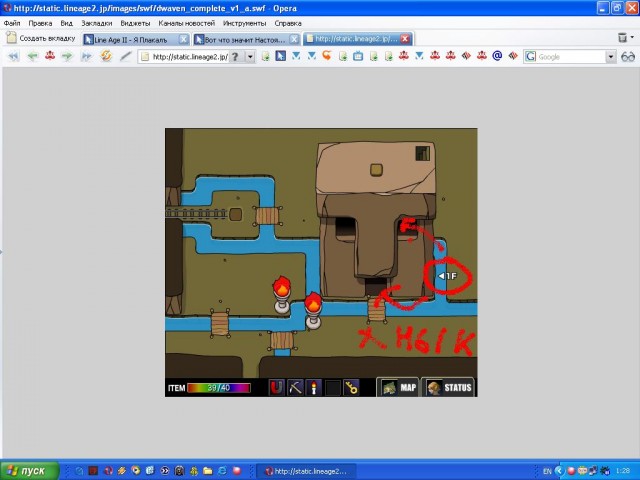Open the Справка menu
Image resolution: width=640 pixels, height=480 pixels.
pos(288,23)
